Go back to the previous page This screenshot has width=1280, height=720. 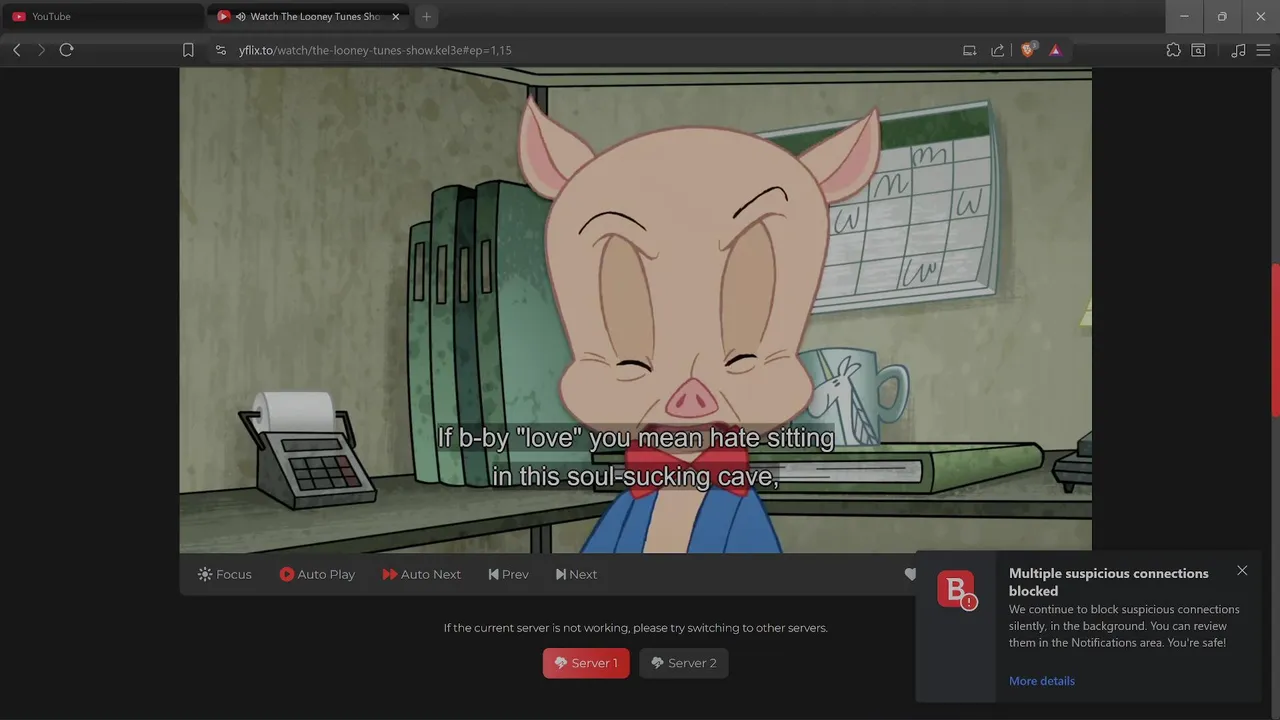tap(17, 50)
